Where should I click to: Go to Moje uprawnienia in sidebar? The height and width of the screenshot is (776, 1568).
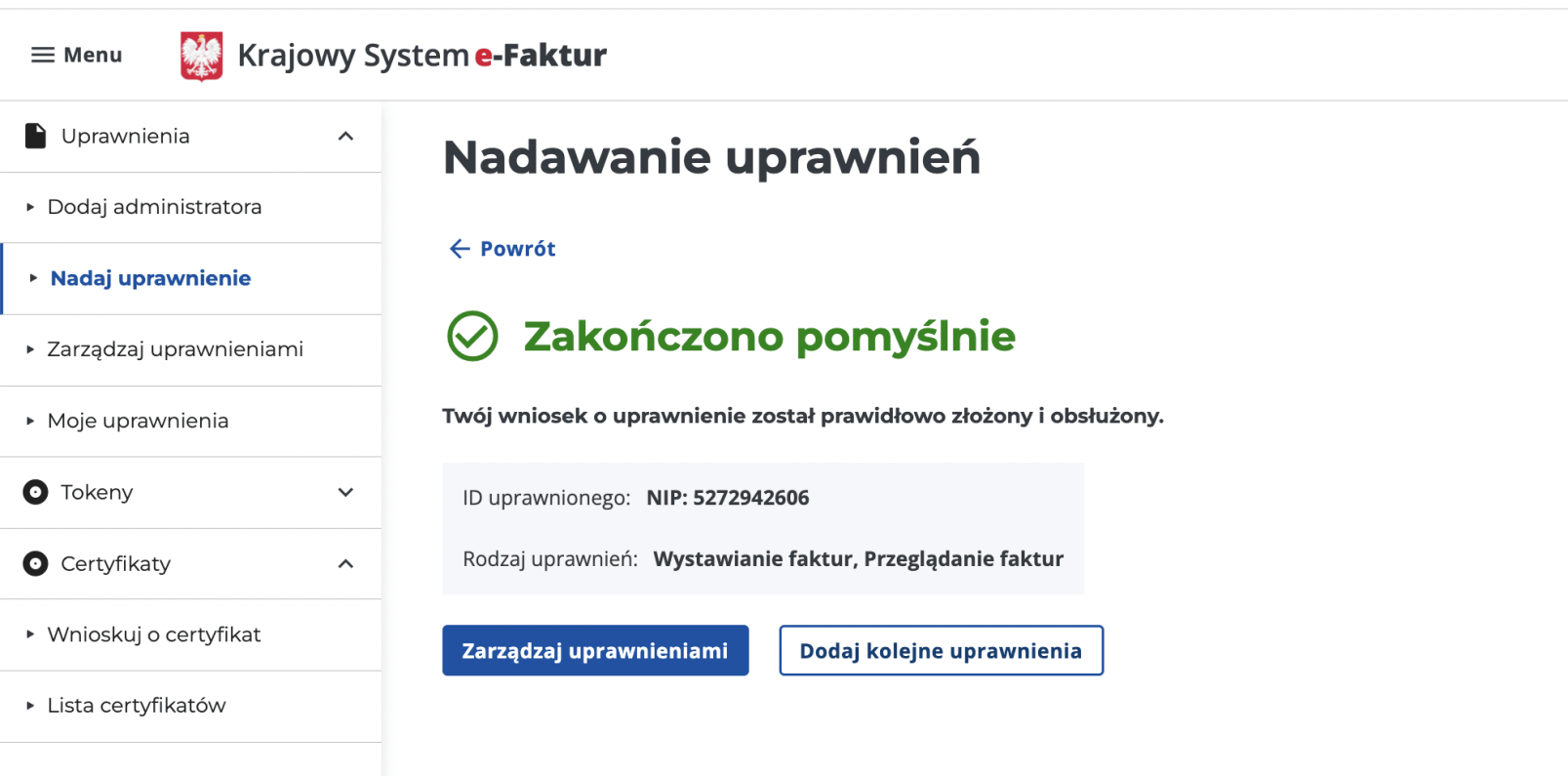pyautogui.click(x=138, y=421)
